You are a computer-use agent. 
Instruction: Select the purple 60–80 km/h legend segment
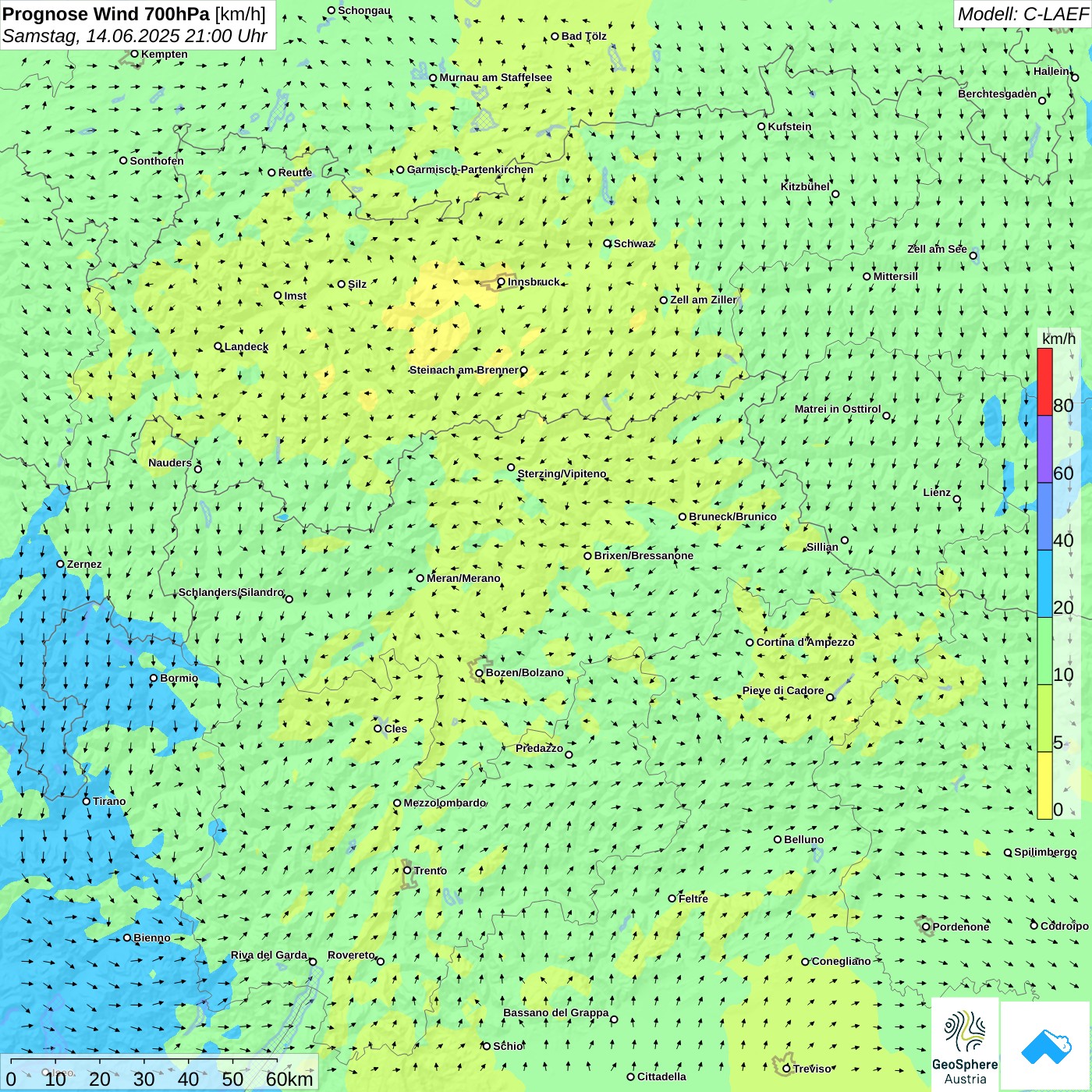1044,449
